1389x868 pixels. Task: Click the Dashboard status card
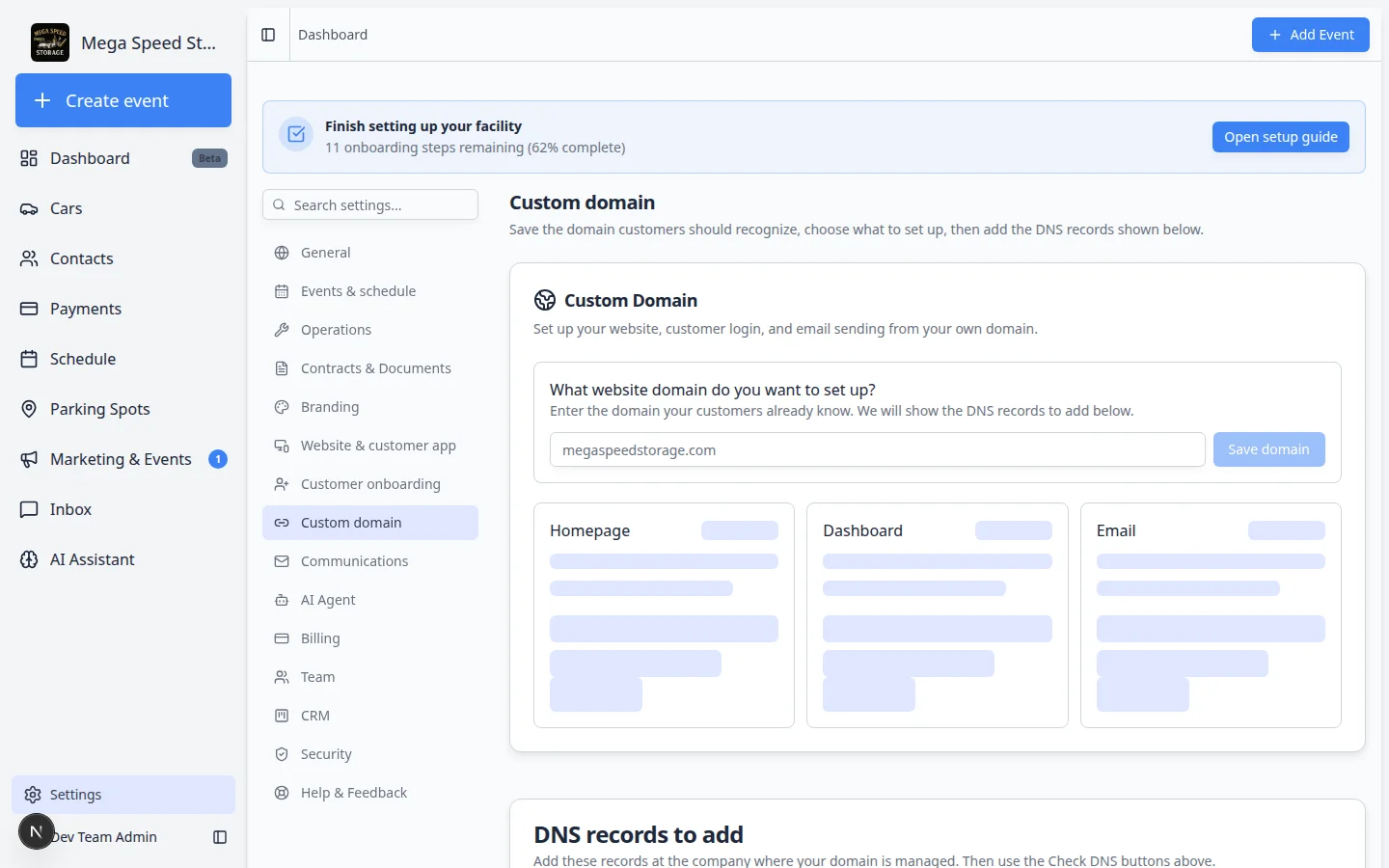[x=938, y=615]
